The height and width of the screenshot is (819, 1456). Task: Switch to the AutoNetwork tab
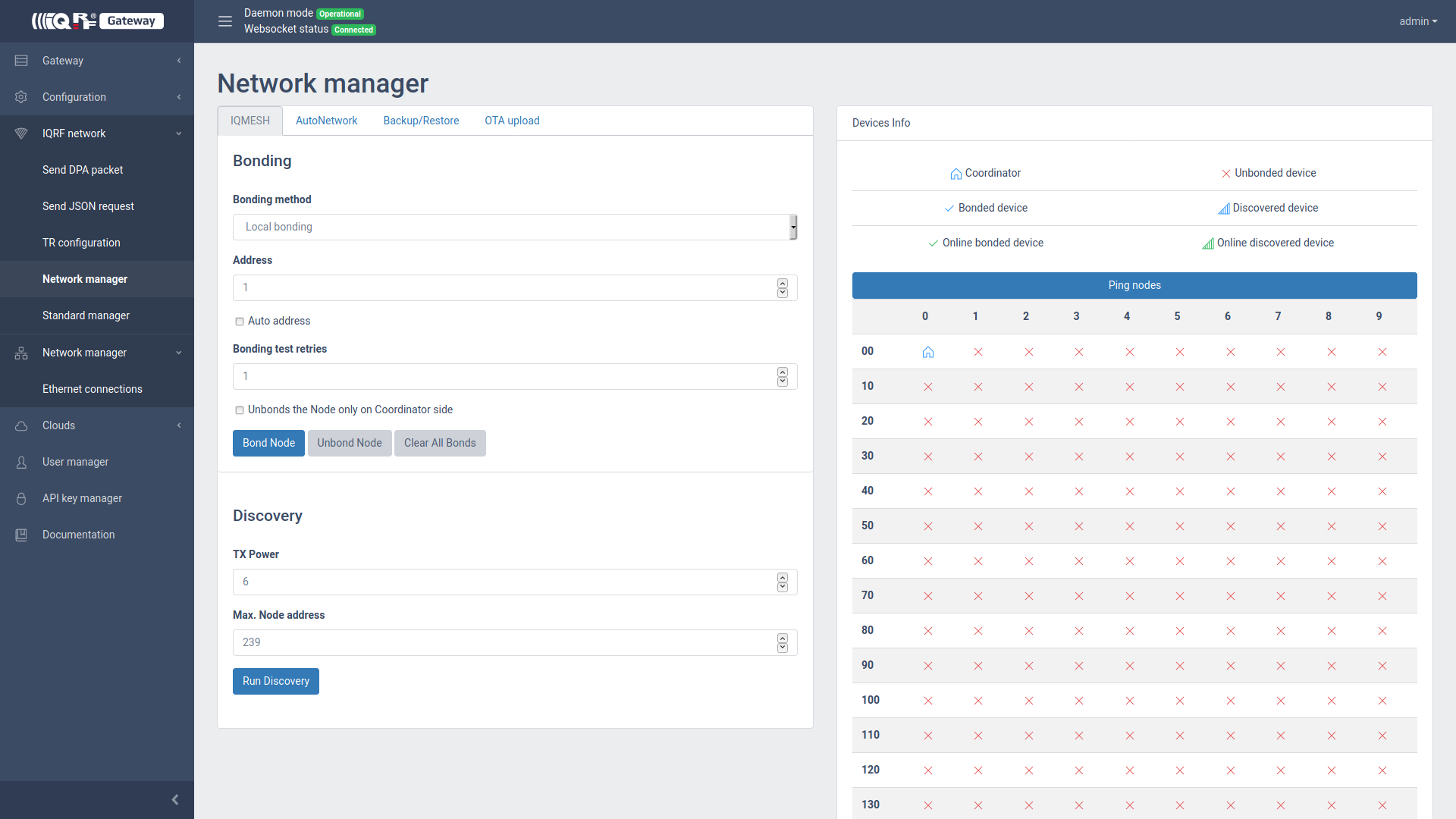[x=326, y=120]
